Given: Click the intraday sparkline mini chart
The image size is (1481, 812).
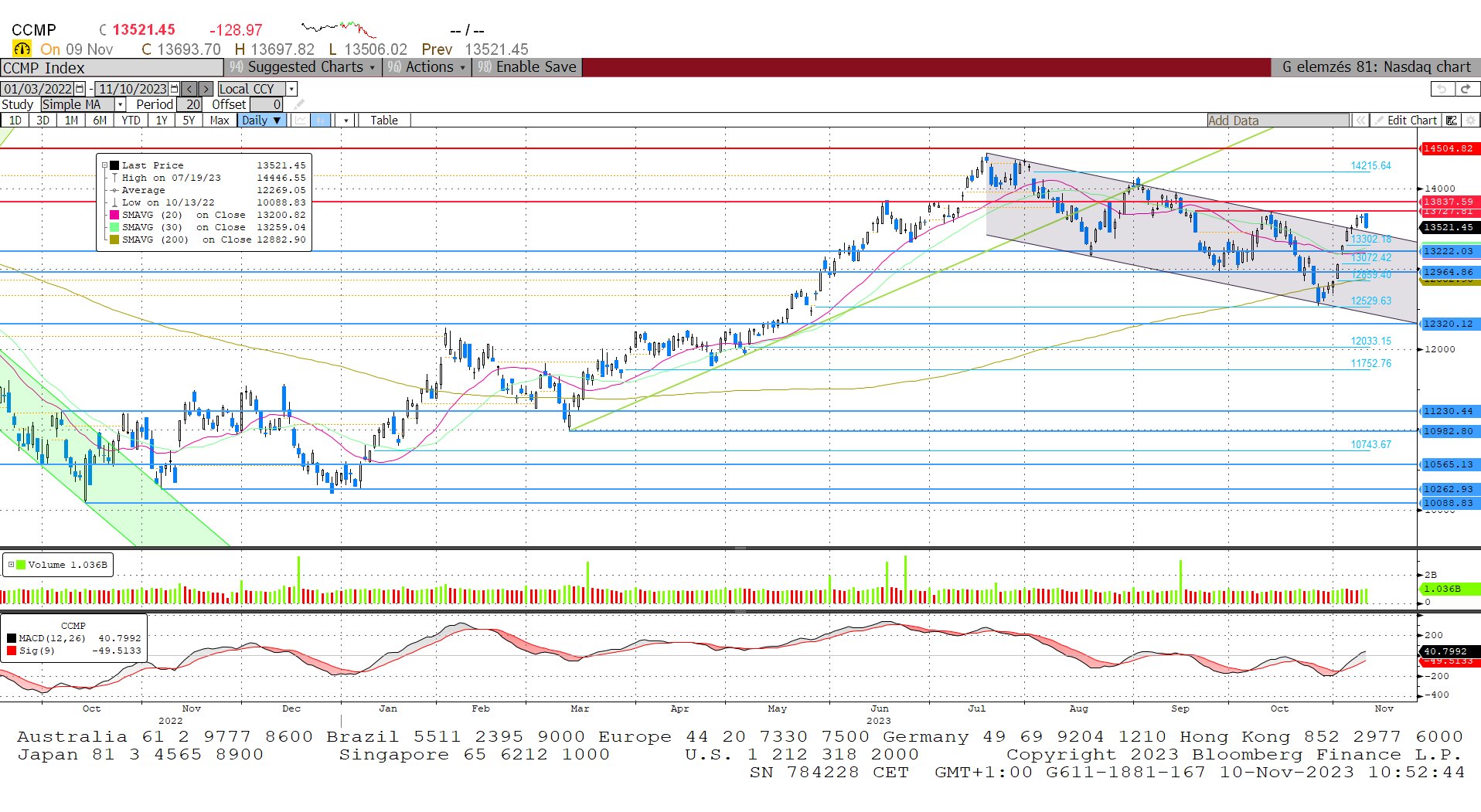Looking at the screenshot, I should tap(339, 30).
